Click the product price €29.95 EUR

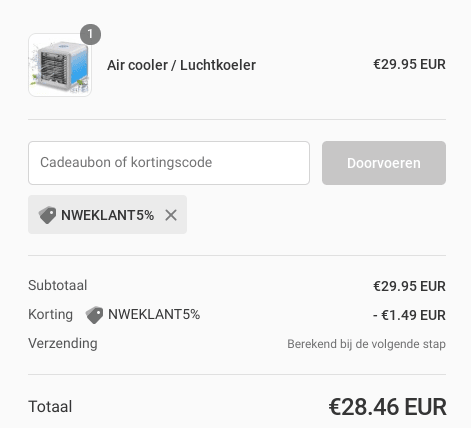(409, 64)
